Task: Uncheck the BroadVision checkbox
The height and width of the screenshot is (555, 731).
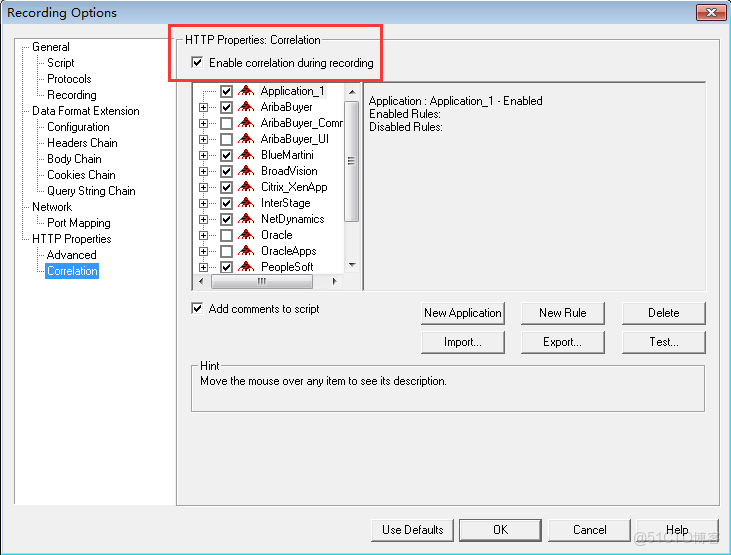Action: (227, 171)
